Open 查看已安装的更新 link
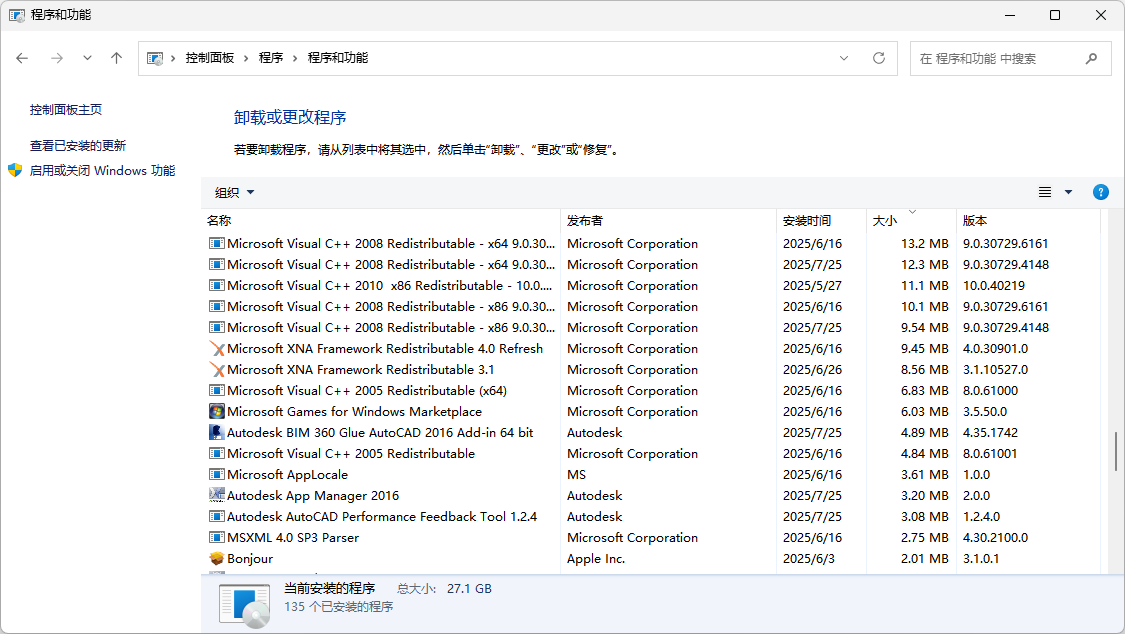1125x634 pixels. point(77,146)
